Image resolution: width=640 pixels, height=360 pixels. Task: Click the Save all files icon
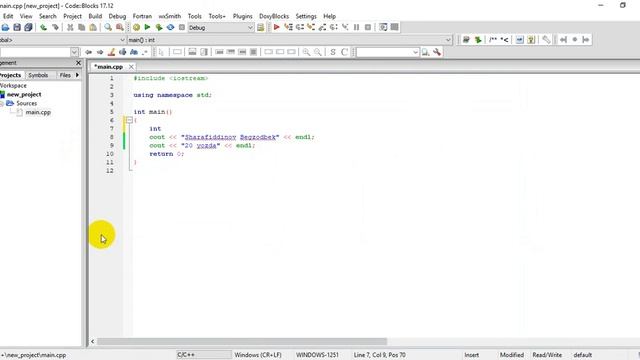tap(28, 27)
